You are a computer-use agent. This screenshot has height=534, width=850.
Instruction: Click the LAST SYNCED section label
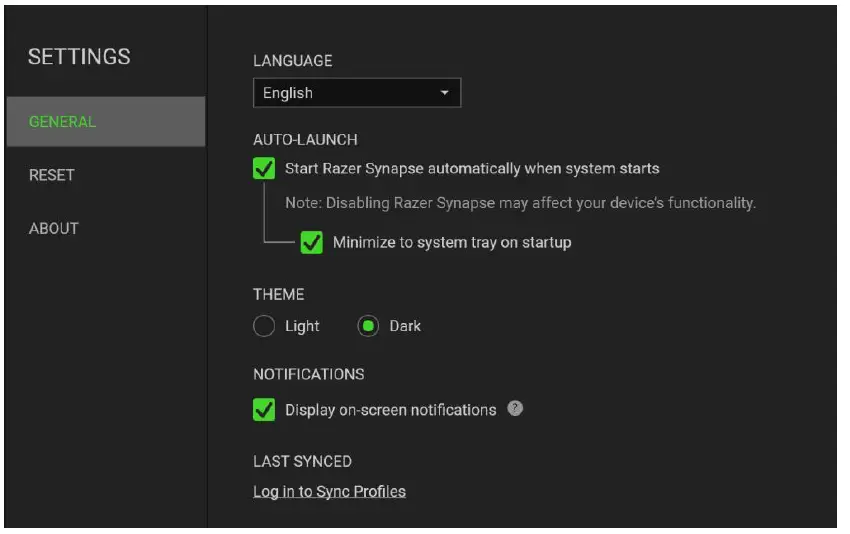pos(302,461)
